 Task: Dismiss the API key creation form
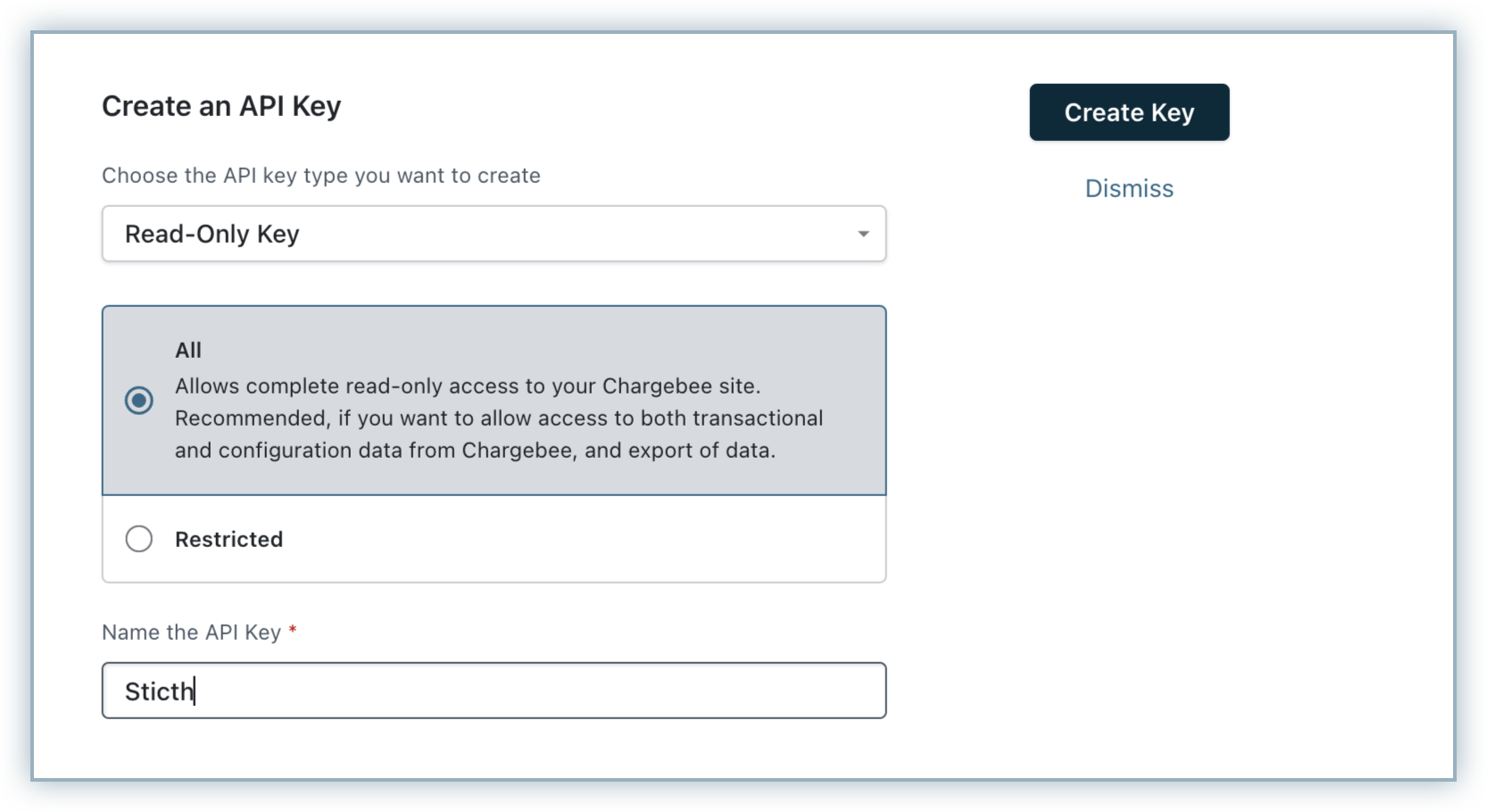tap(1129, 188)
